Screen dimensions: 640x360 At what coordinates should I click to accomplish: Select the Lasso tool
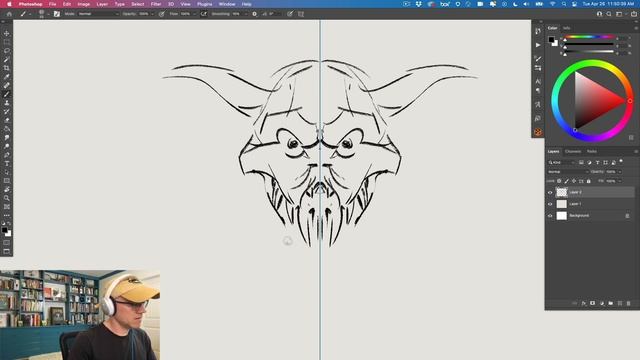pos(7,51)
